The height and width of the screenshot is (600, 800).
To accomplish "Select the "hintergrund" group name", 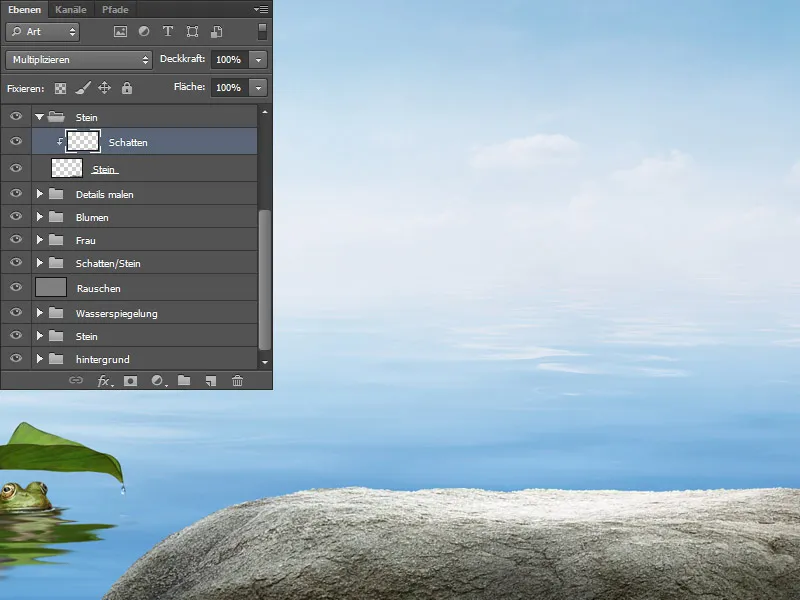I will 103,360.
